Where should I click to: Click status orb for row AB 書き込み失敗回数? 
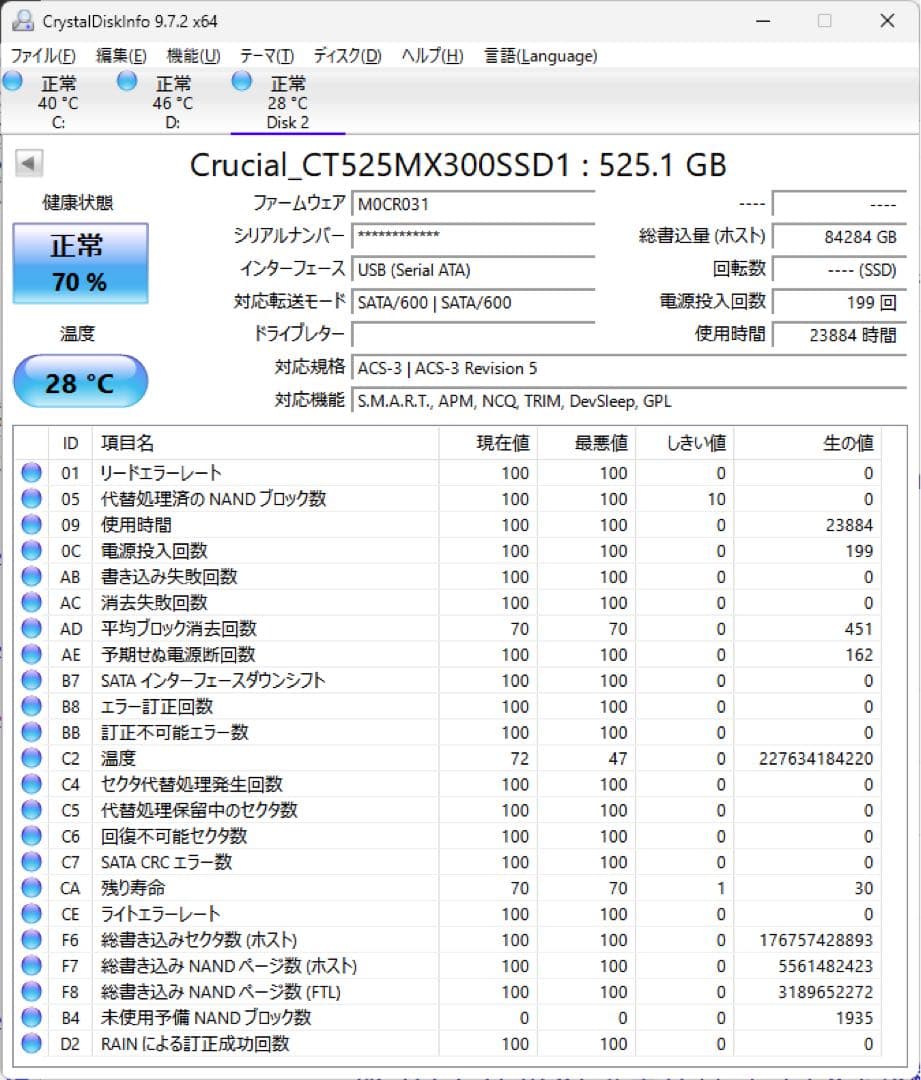point(31,577)
